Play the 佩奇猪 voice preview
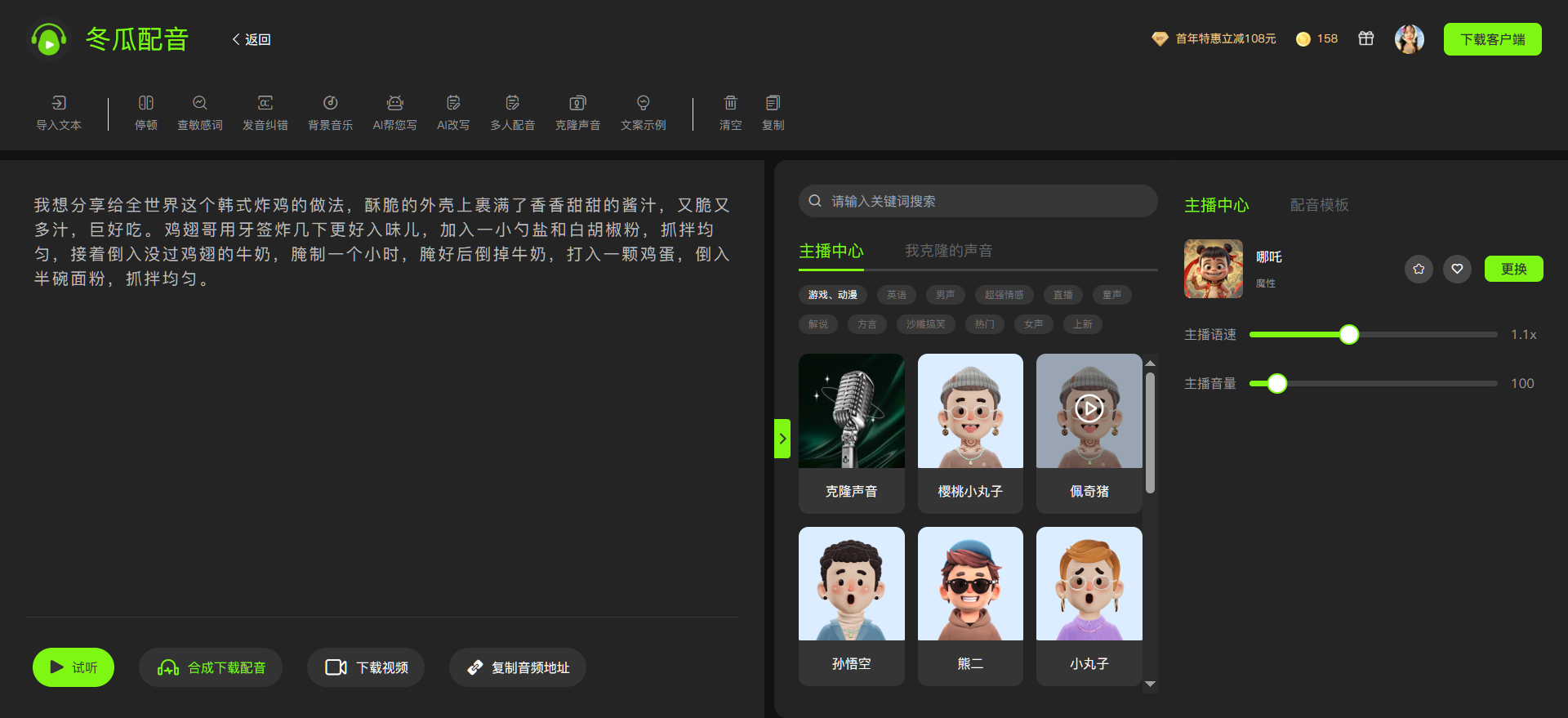 coord(1089,408)
